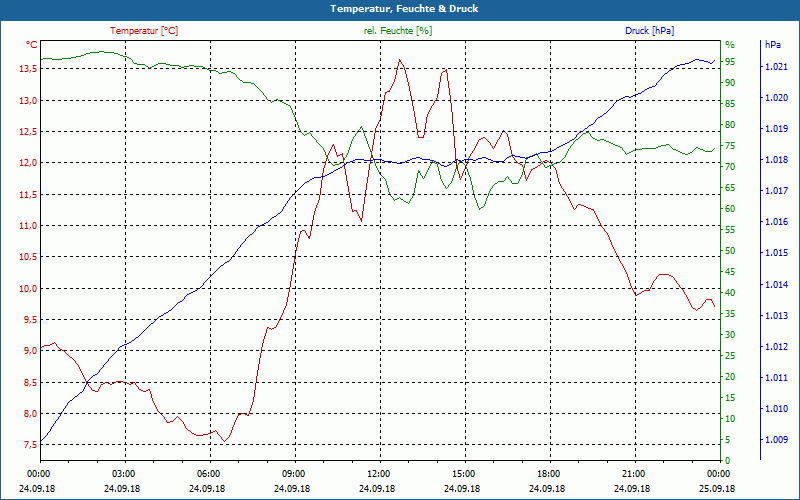Image resolution: width=800 pixels, height=500 pixels.
Task: Click the "1.015" pressure tick label
Action: click(776, 253)
